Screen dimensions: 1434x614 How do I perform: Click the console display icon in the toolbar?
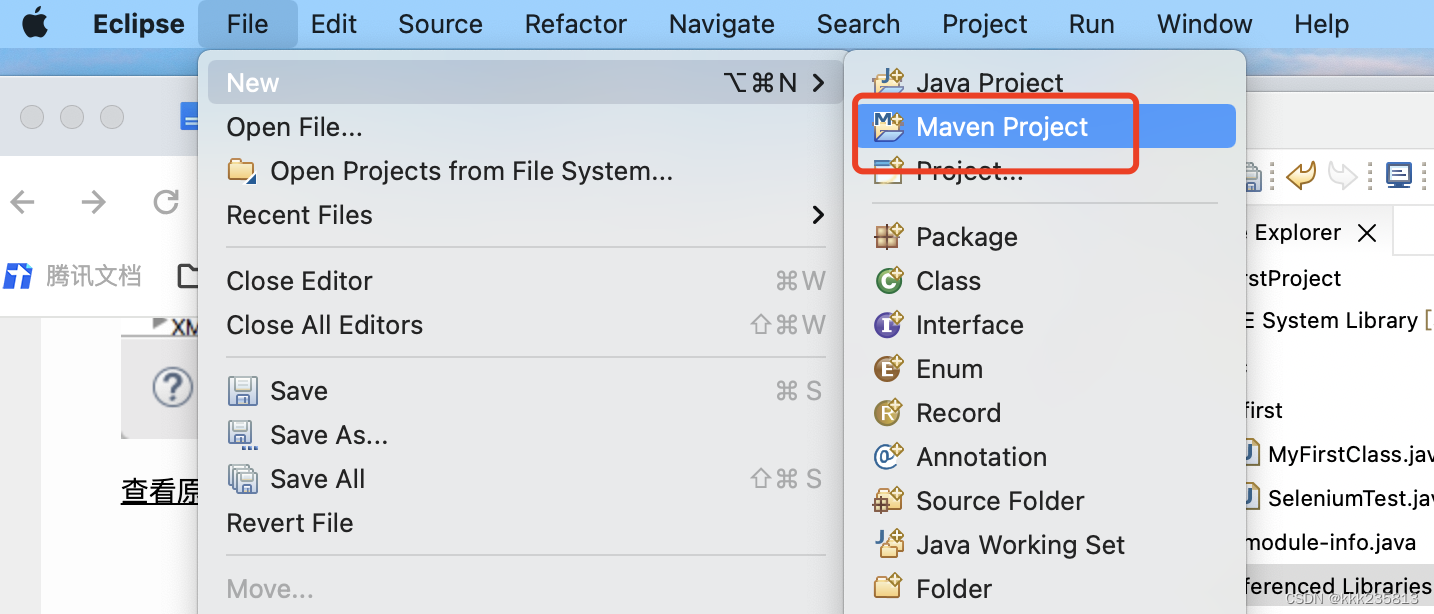(1399, 175)
